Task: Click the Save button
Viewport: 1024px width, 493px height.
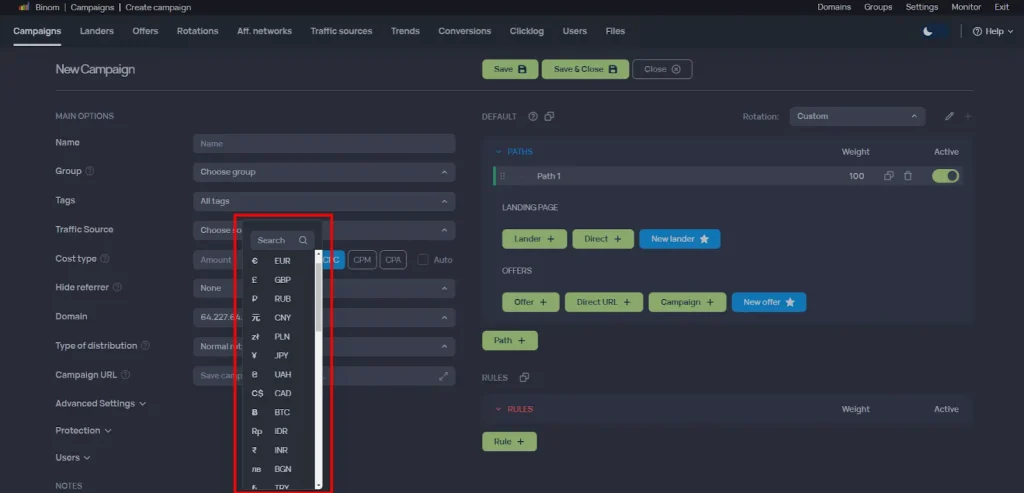Action: click(x=510, y=69)
